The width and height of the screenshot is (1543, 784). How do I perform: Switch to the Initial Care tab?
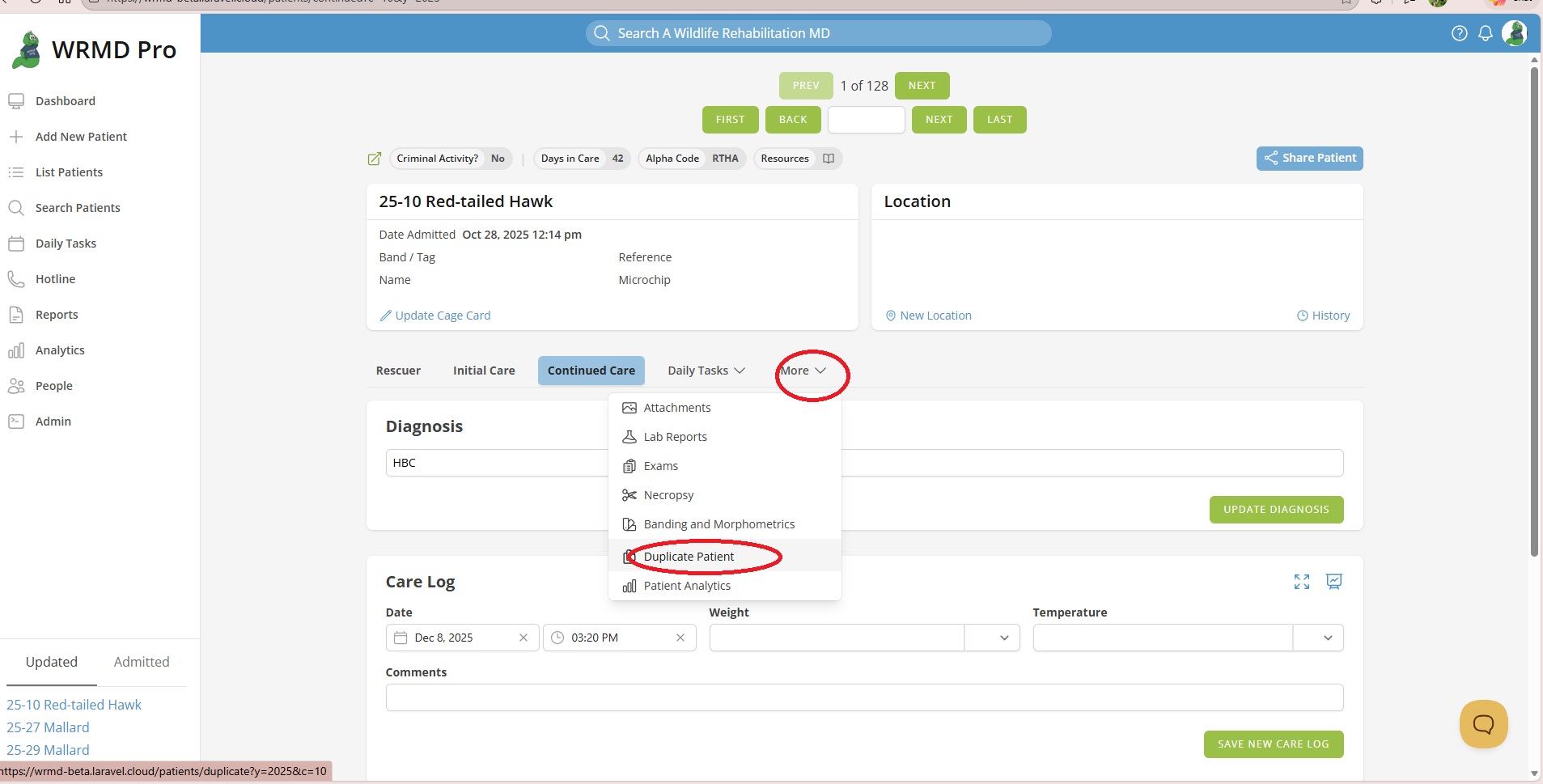[484, 371]
